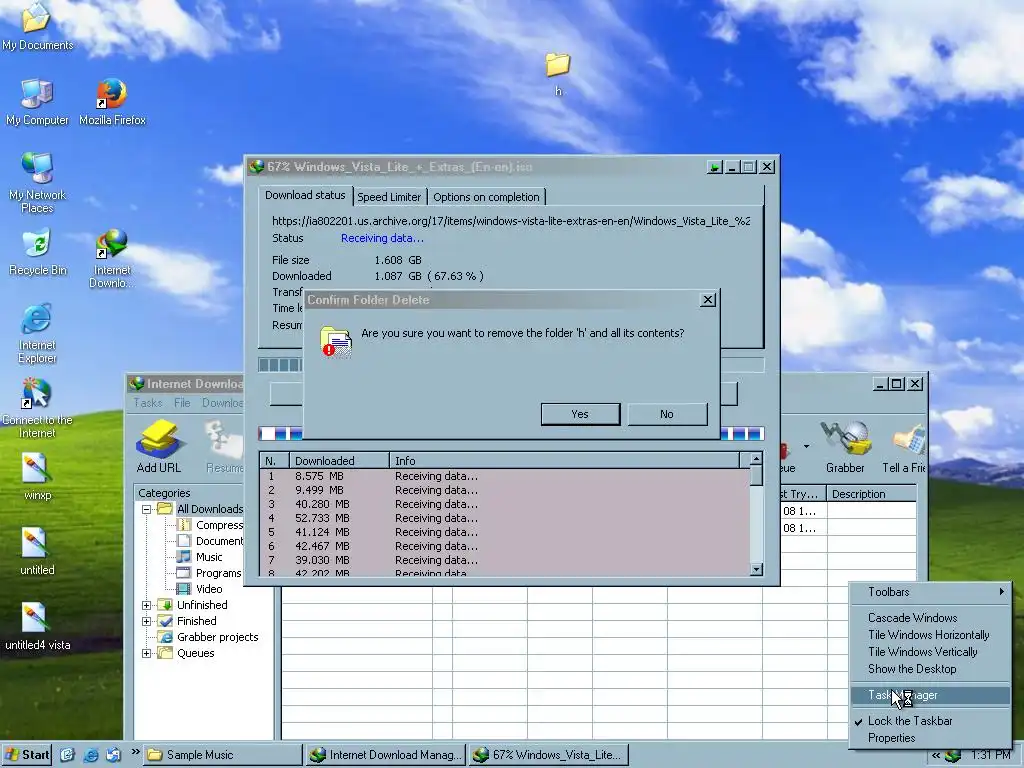Click the download progress bar
The width and height of the screenshot is (1024, 768).
tap(511, 364)
